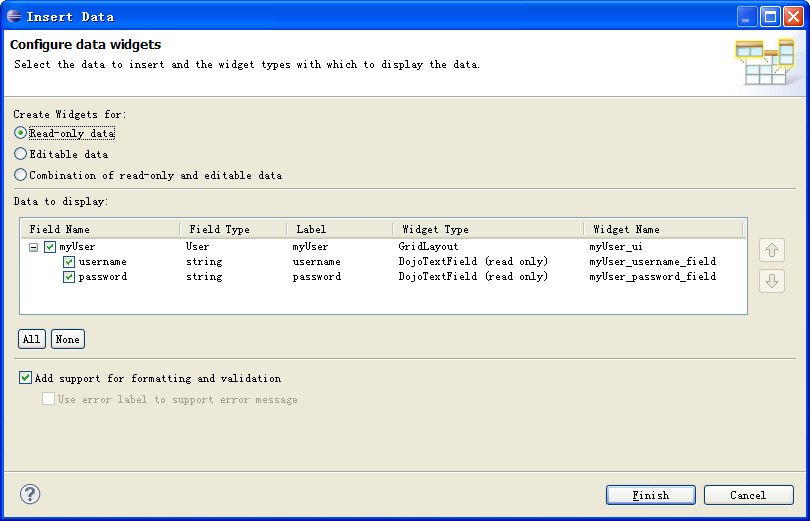Click the Finish button
The height and width of the screenshot is (521, 810).
coord(650,495)
